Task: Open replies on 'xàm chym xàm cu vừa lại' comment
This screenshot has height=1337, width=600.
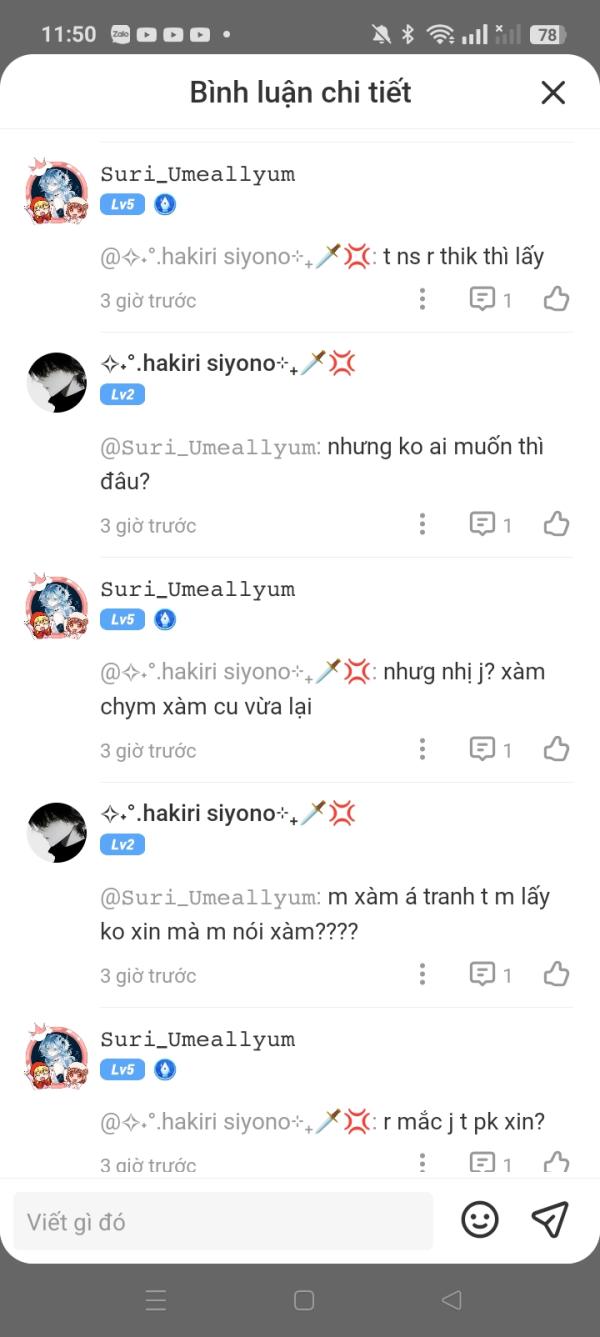Action: coord(491,749)
